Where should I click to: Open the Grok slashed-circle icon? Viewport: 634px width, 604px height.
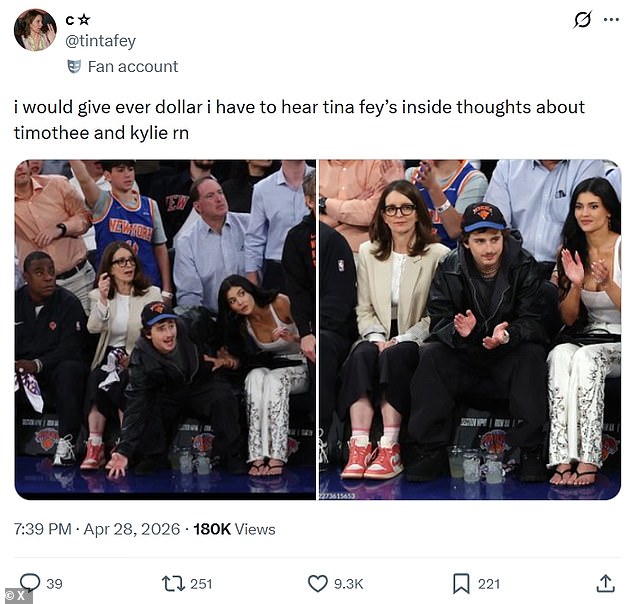coord(583,19)
